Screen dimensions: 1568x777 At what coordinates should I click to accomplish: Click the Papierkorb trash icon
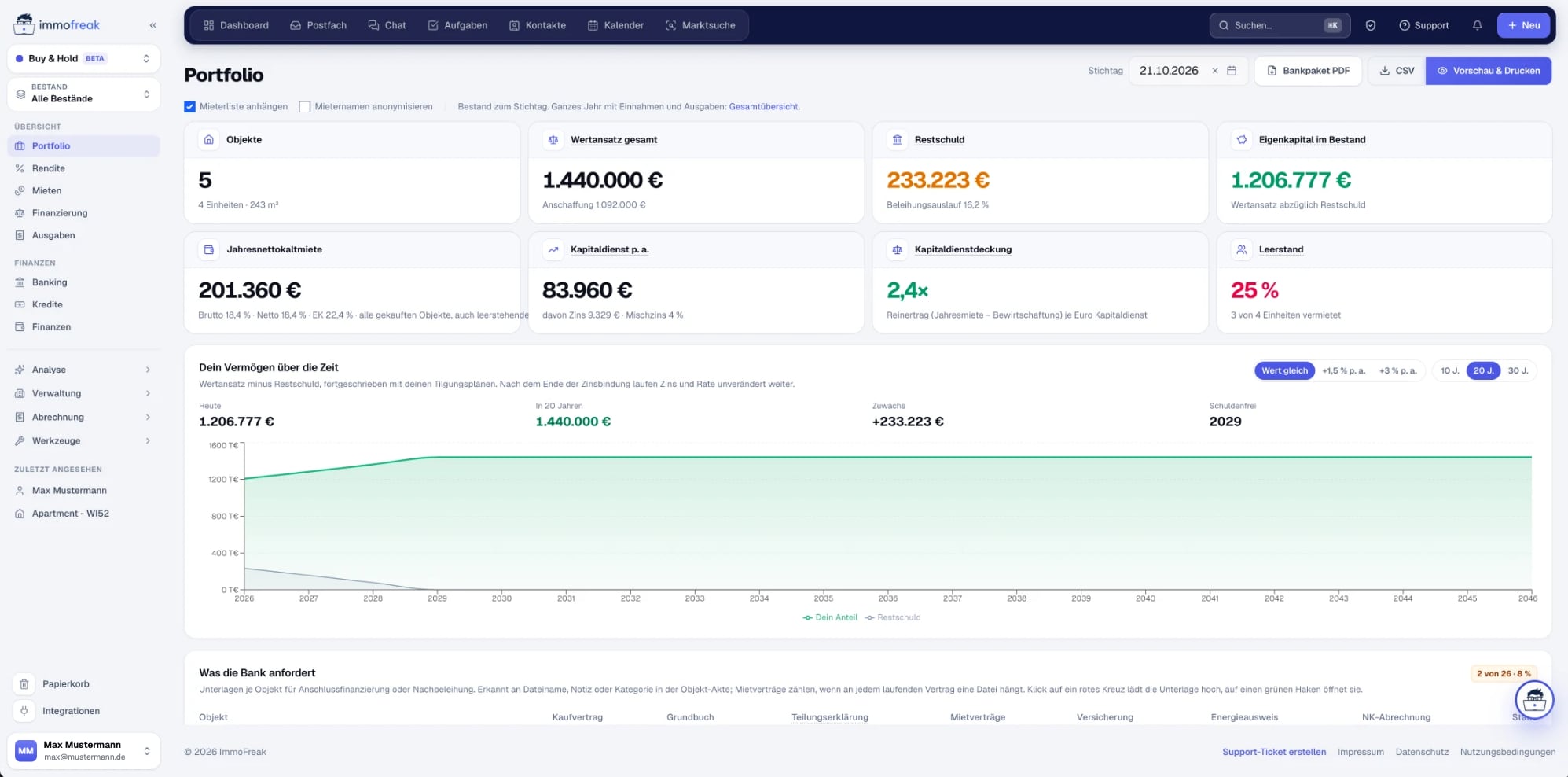click(x=24, y=684)
